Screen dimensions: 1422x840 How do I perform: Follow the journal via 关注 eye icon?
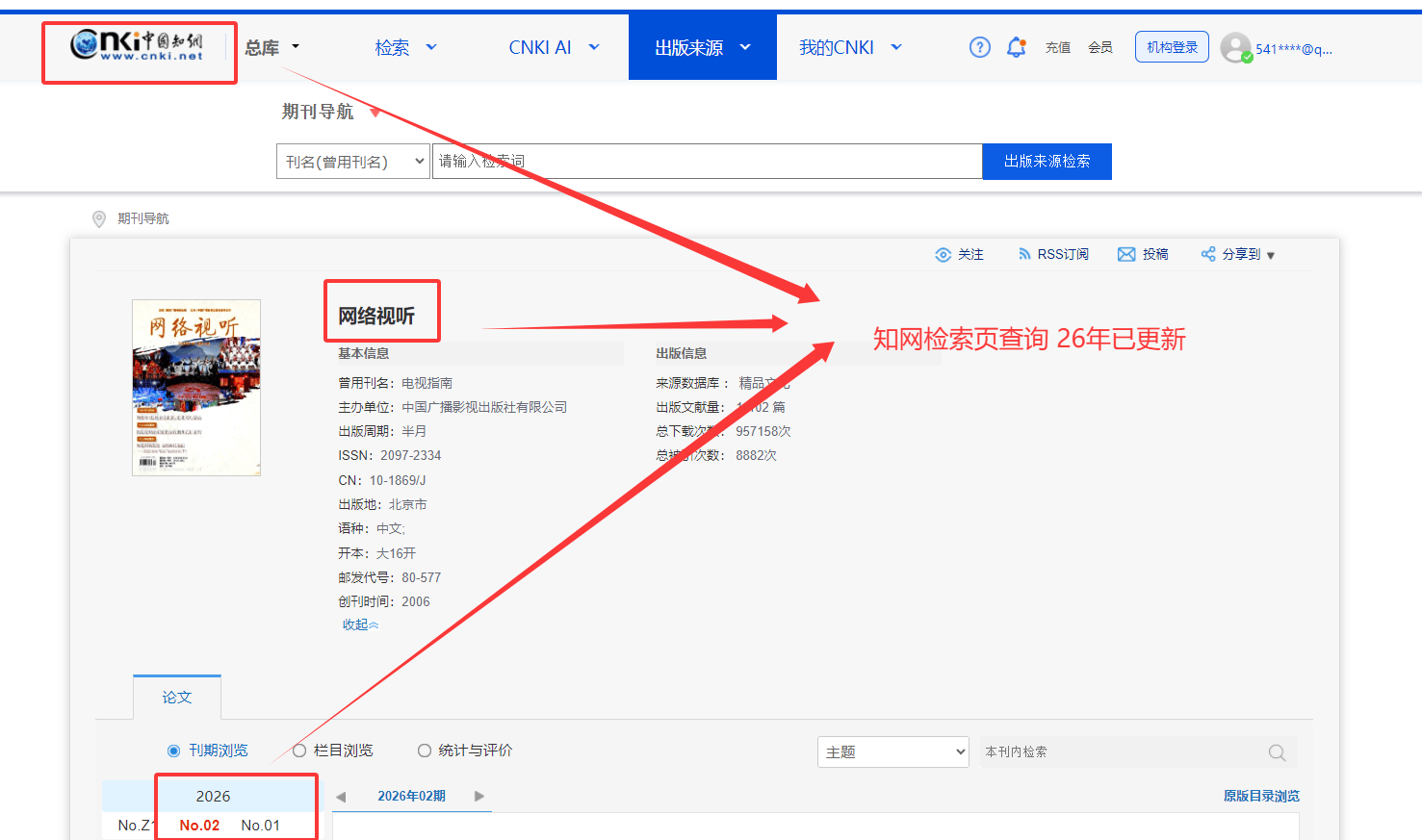pyautogui.click(x=944, y=255)
